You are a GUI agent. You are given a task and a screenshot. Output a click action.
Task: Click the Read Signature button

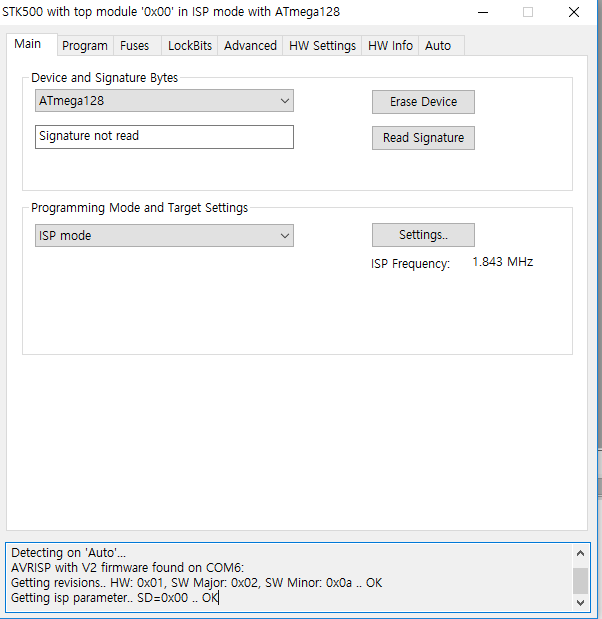423,138
